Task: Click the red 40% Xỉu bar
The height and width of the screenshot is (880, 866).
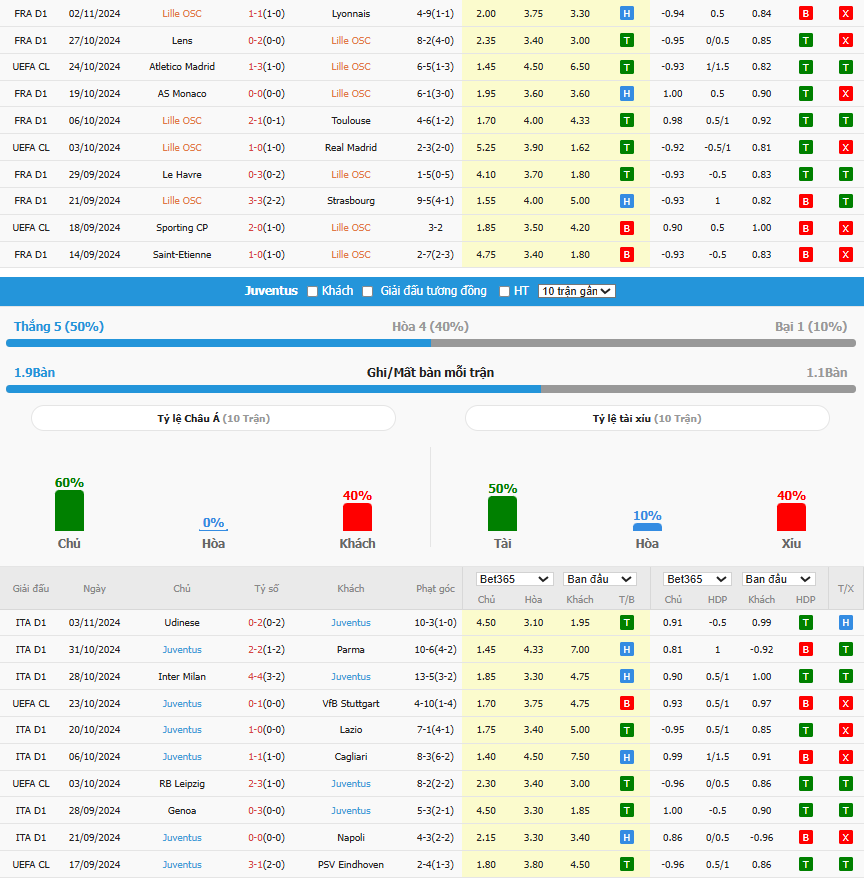Action: 791,517
